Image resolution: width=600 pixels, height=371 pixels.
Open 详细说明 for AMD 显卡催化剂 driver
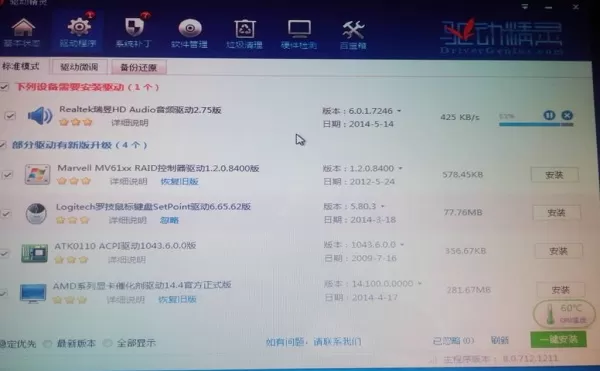pos(125,299)
